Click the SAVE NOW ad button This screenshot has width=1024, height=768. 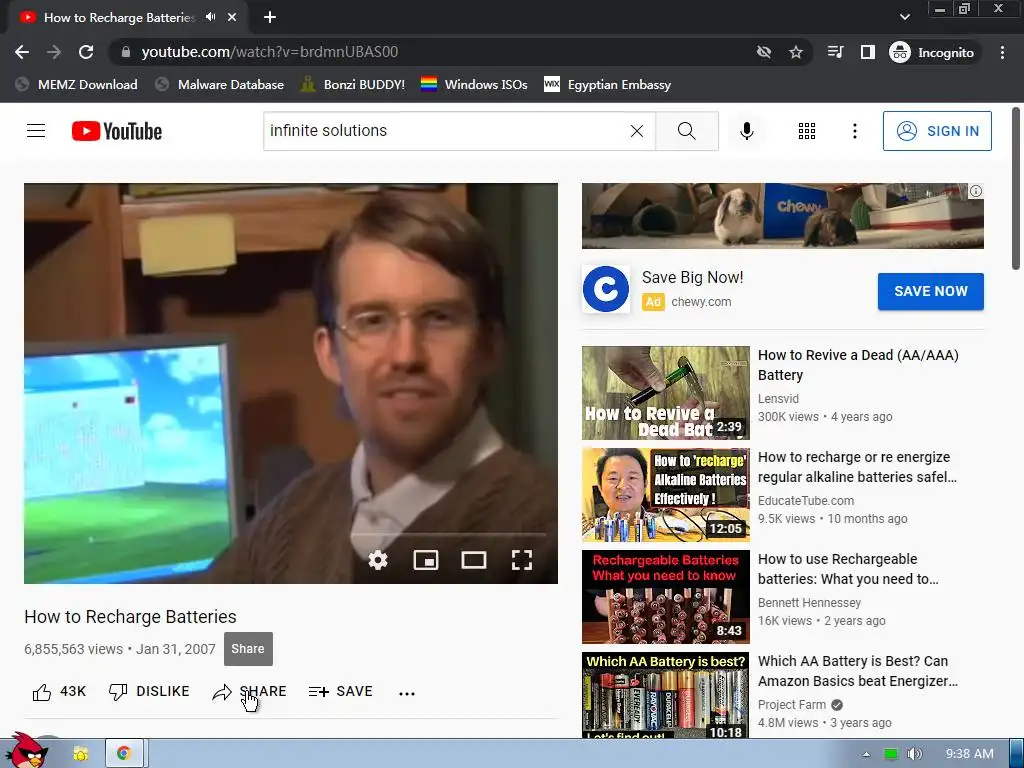[x=931, y=291]
